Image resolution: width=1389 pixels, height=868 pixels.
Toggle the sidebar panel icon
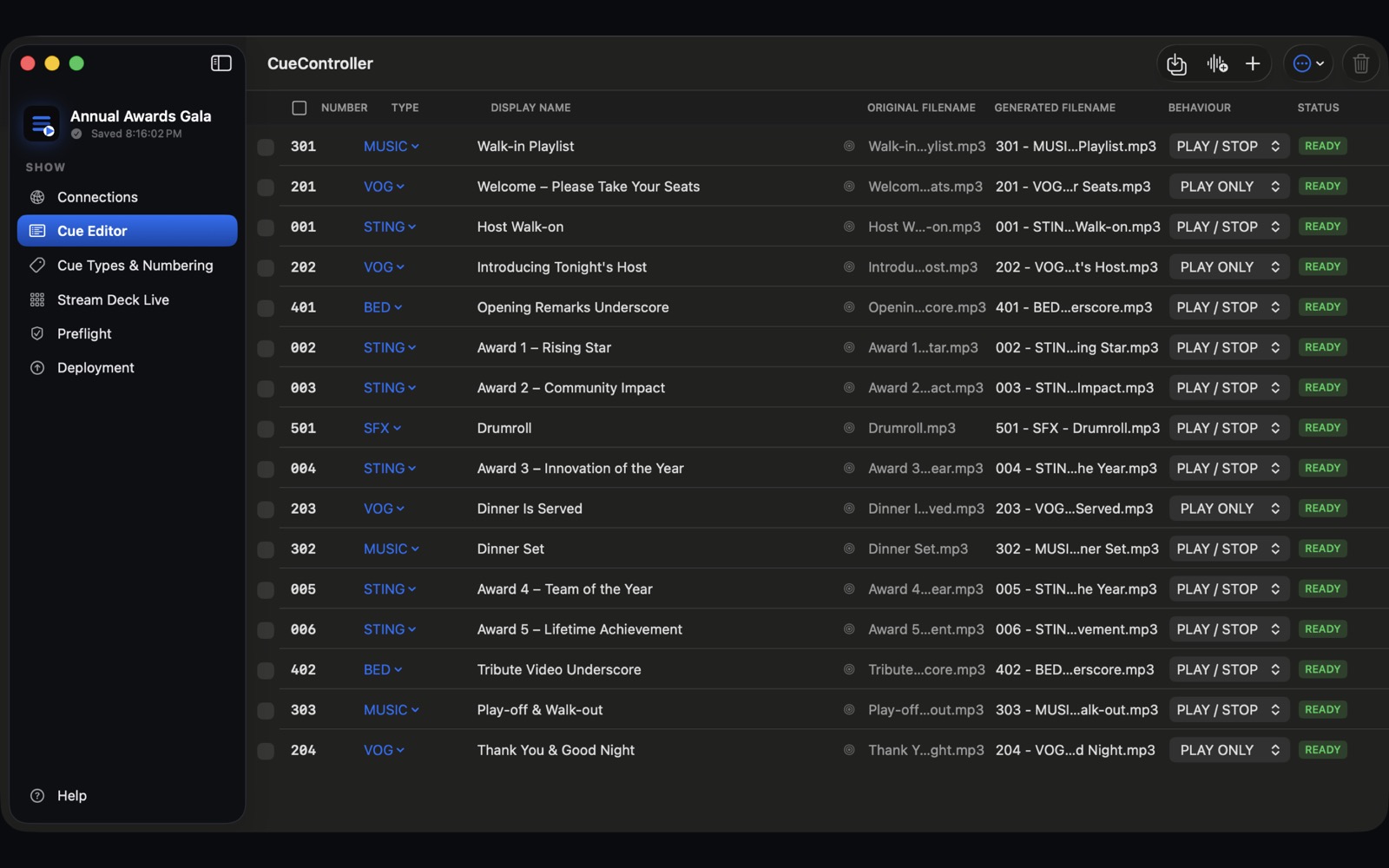click(x=221, y=63)
